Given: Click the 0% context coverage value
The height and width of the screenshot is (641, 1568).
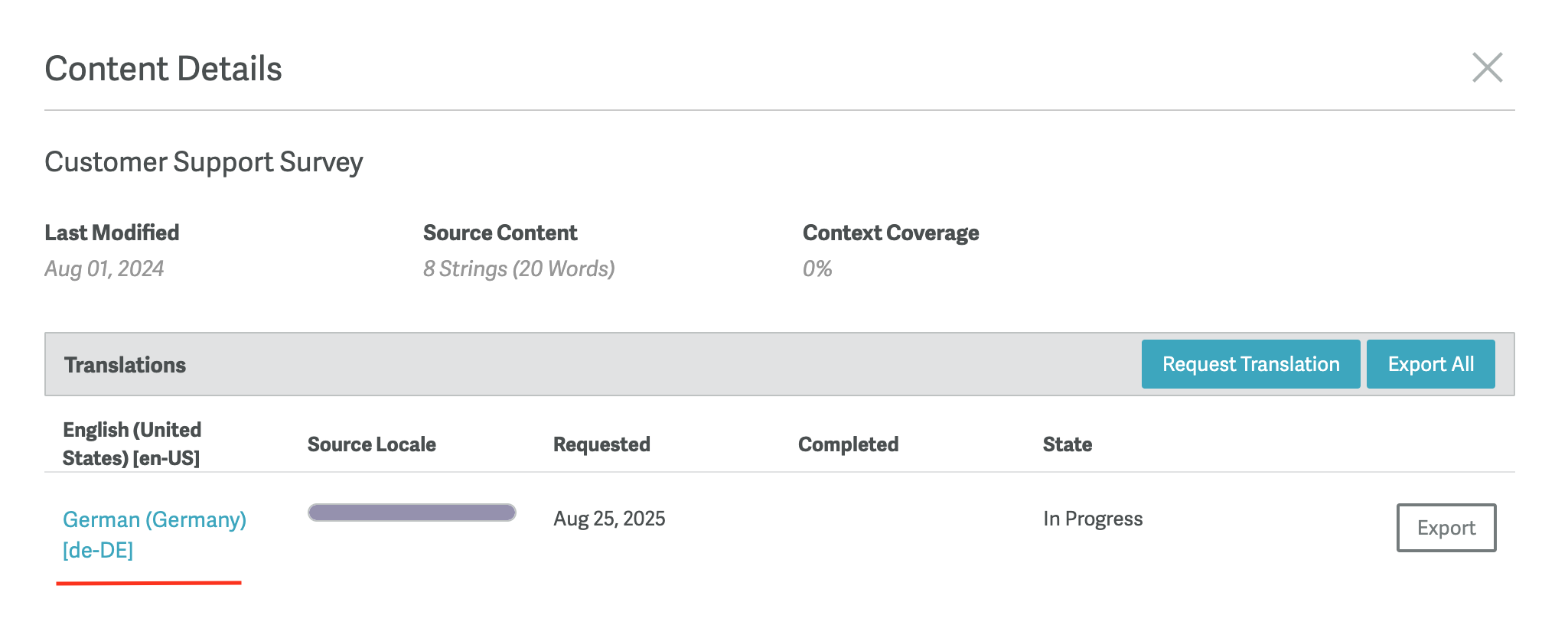Looking at the screenshot, I should (817, 268).
